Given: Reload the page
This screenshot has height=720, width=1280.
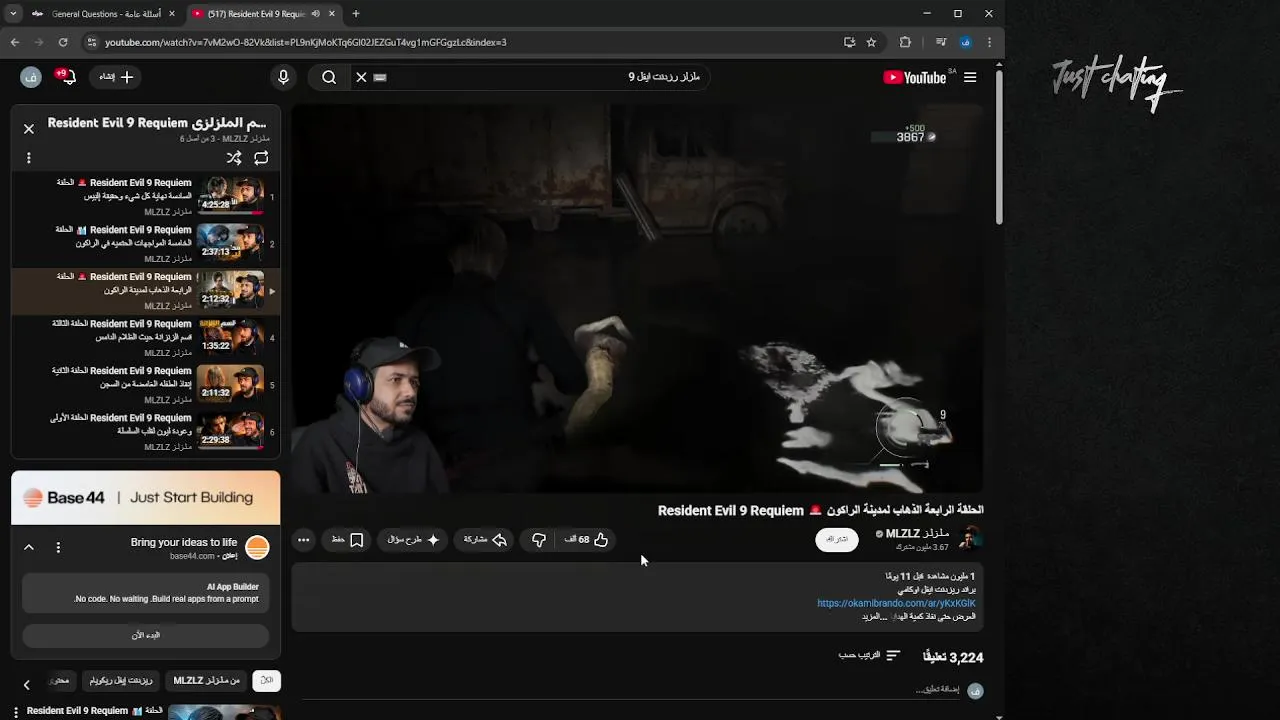Looking at the screenshot, I should tap(63, 42).
